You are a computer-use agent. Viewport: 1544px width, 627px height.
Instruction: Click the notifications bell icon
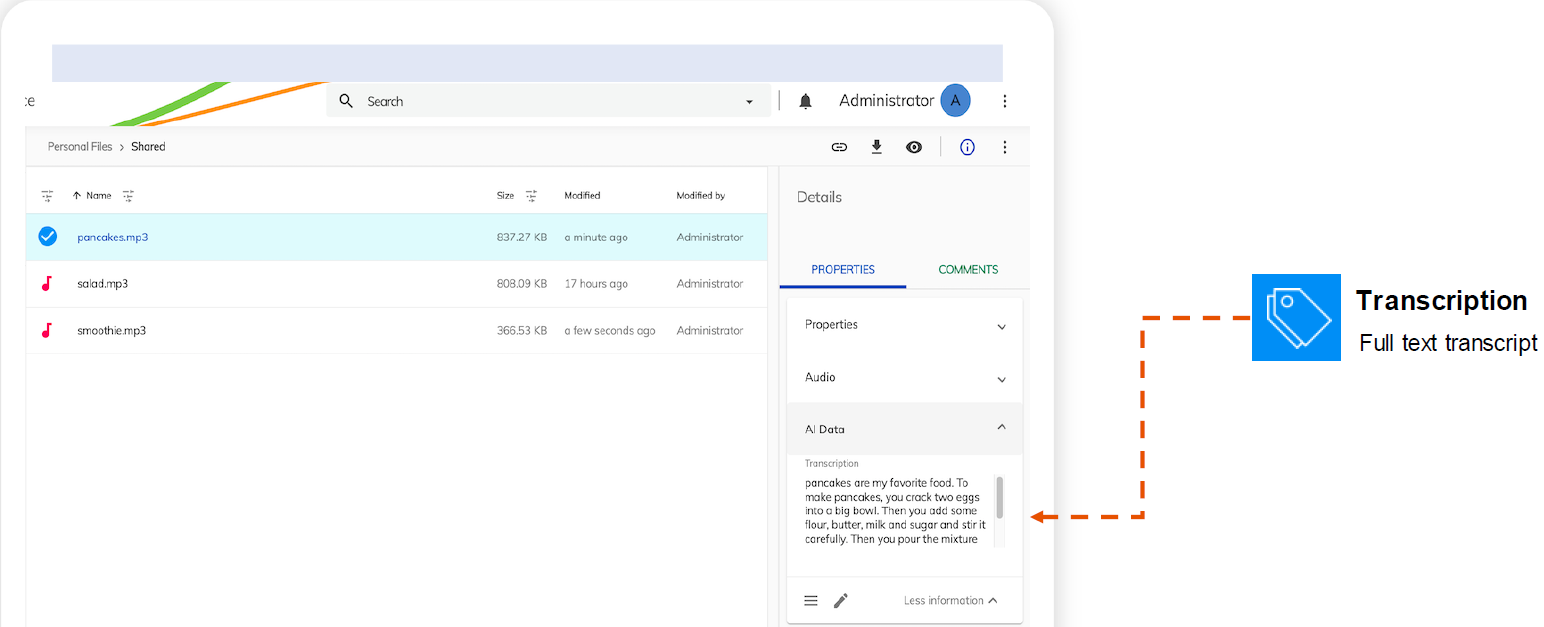tap(805, 101)
